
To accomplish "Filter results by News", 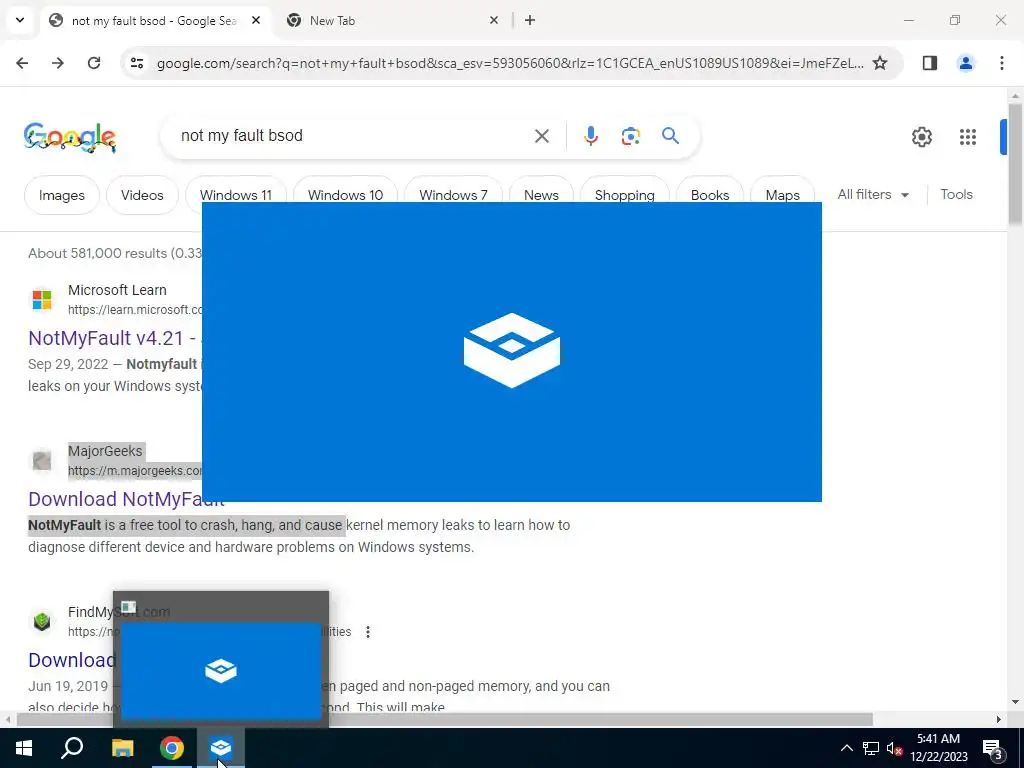I will point(541,189).
